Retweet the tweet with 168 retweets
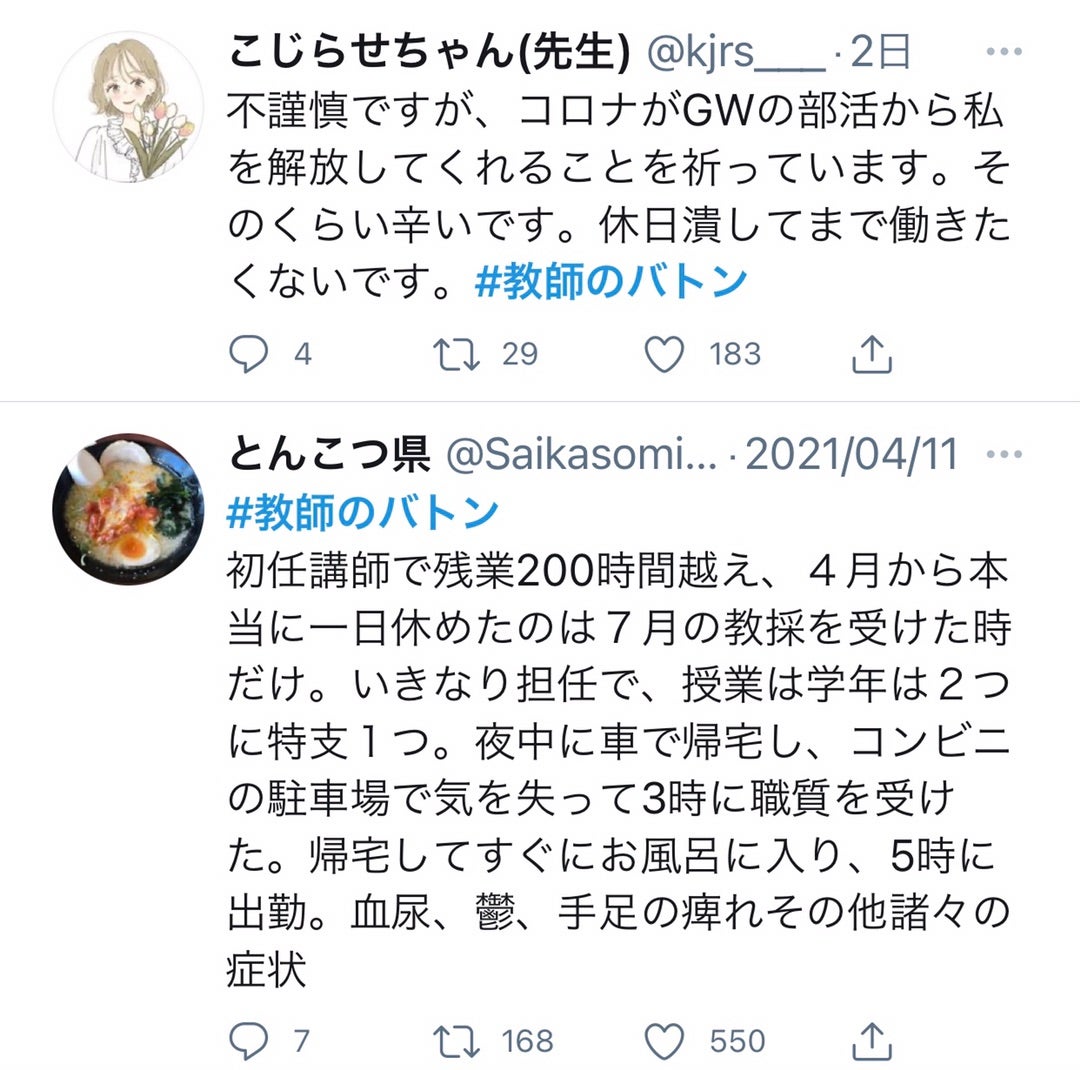The height and width of the screenshot is (1070, 1080). 456,1040
